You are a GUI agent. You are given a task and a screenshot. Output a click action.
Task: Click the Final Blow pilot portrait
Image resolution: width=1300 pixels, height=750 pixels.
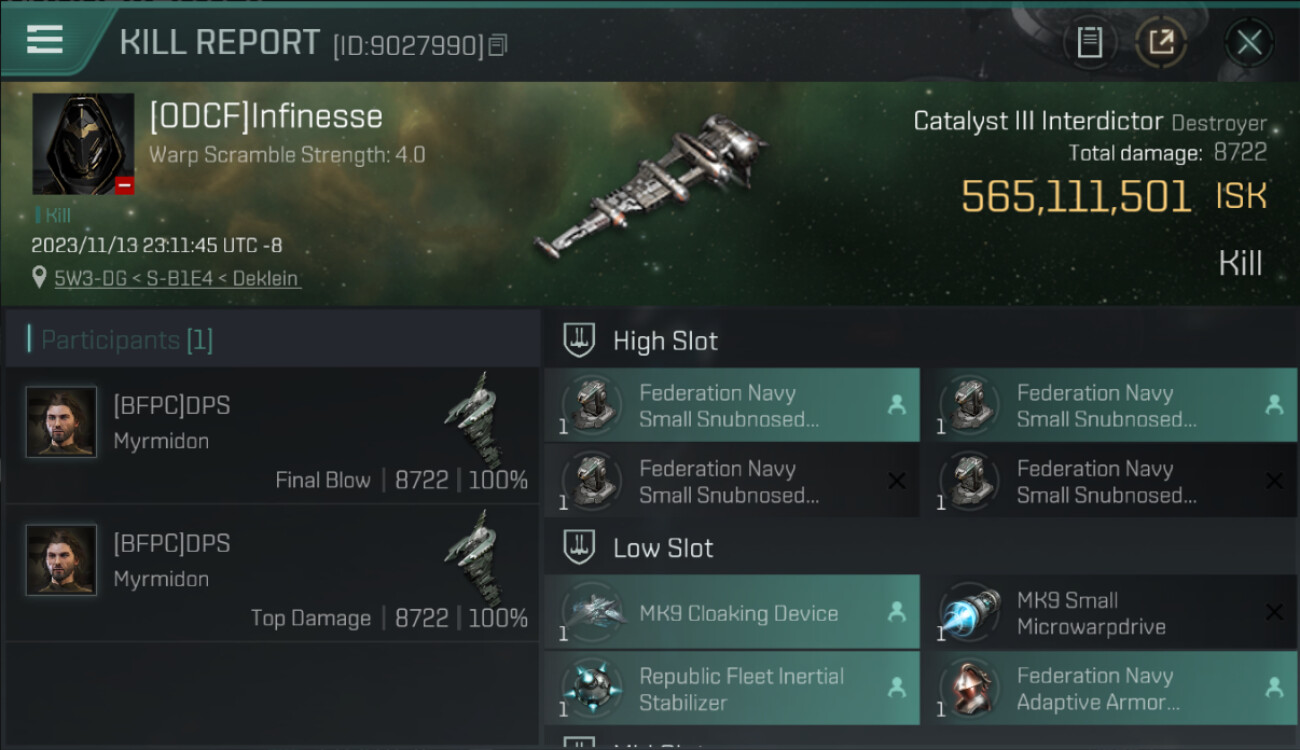62,422
